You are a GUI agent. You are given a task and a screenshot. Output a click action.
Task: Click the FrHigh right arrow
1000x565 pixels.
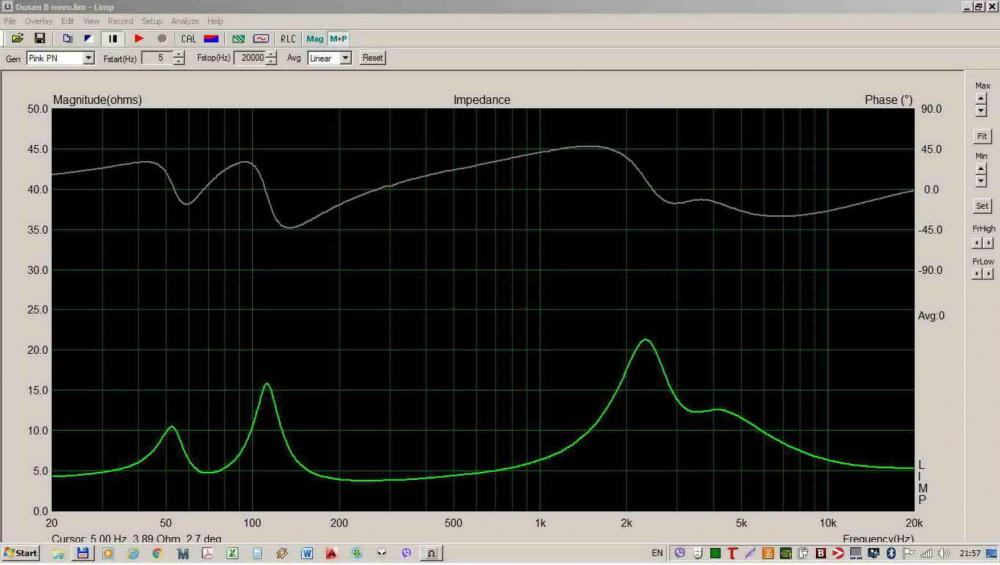(x=988, y=243)
